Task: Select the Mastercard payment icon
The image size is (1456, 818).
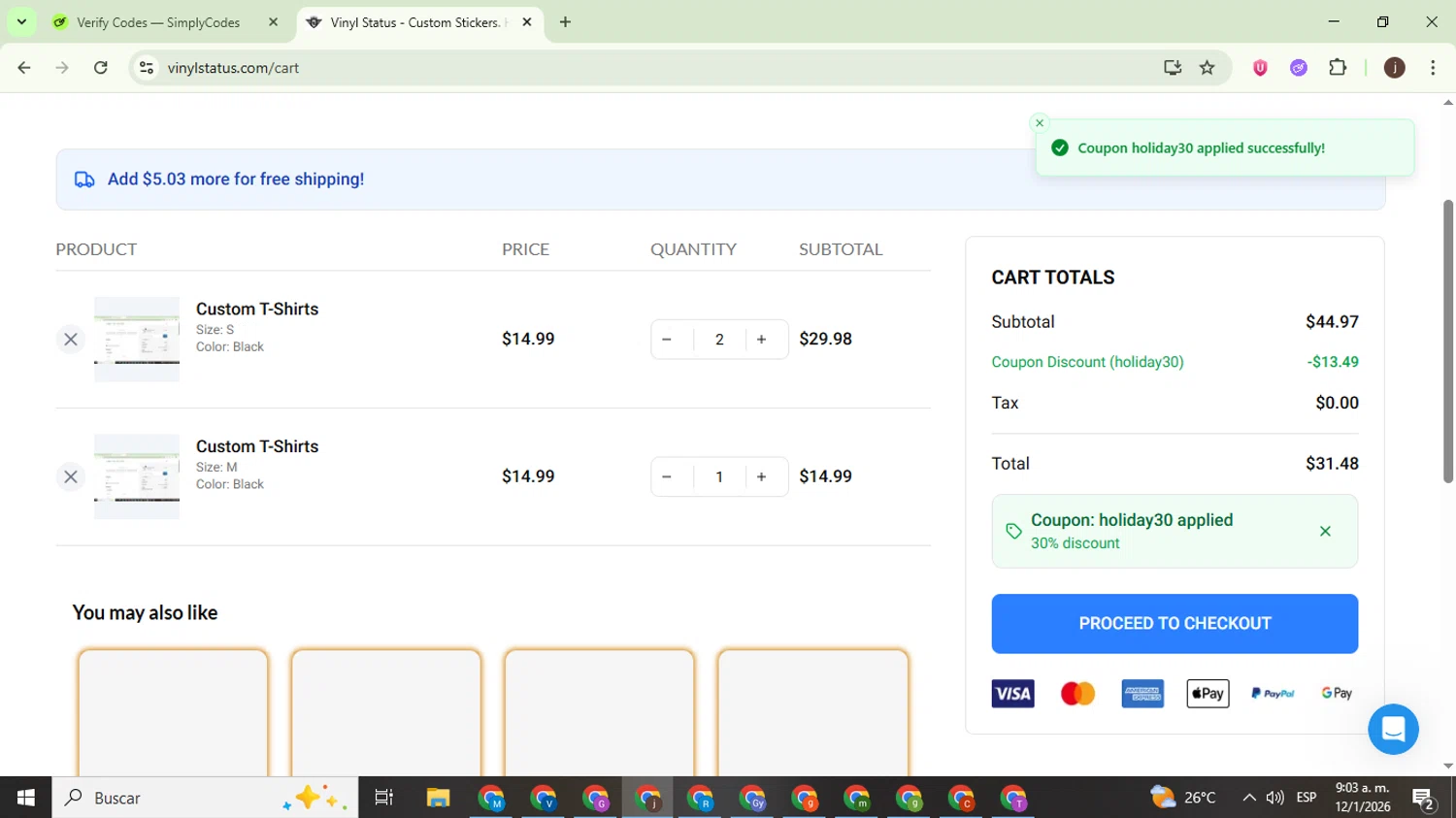Action: [1077, 694]
